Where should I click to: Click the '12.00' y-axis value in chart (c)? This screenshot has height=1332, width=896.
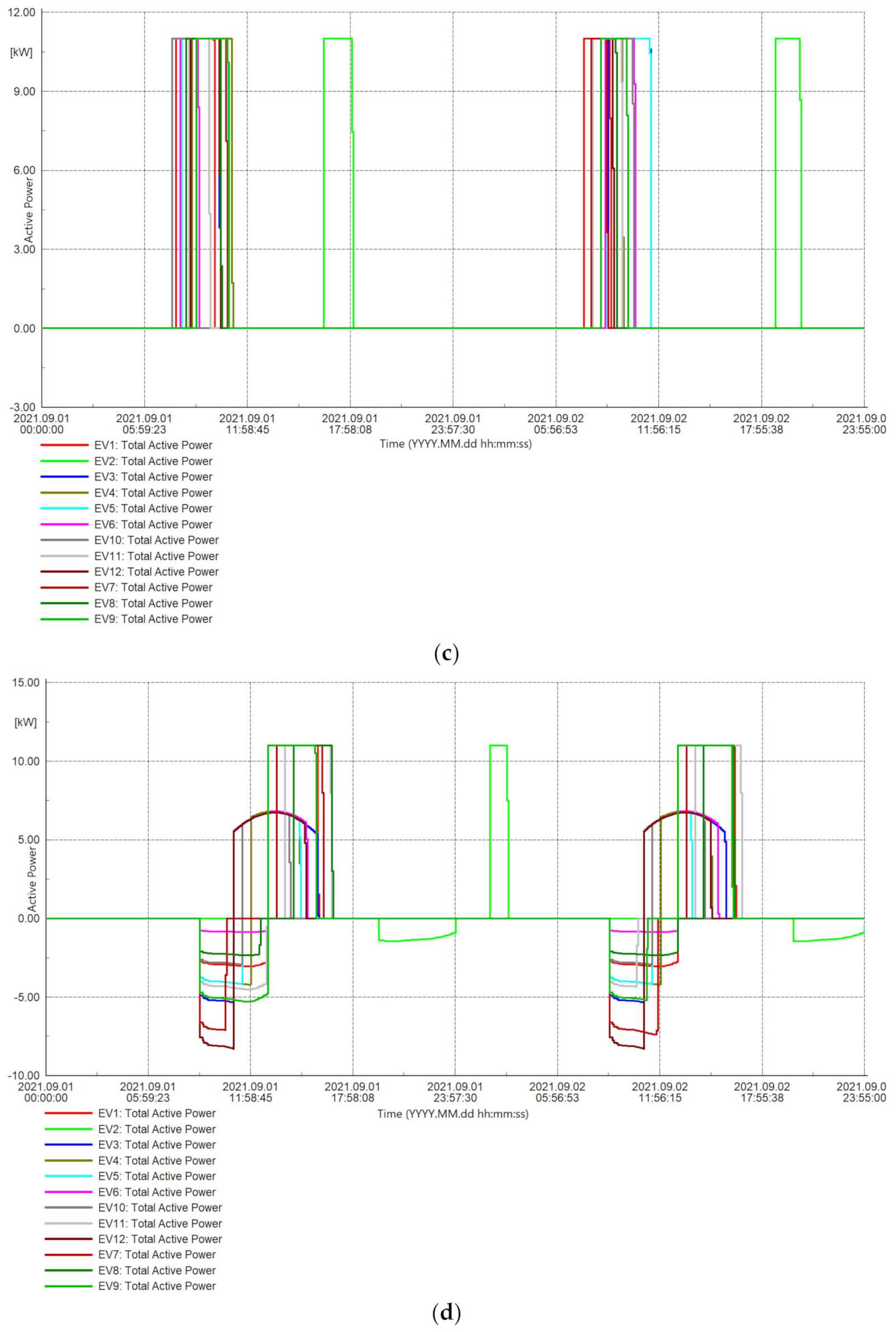pos(22,12)
